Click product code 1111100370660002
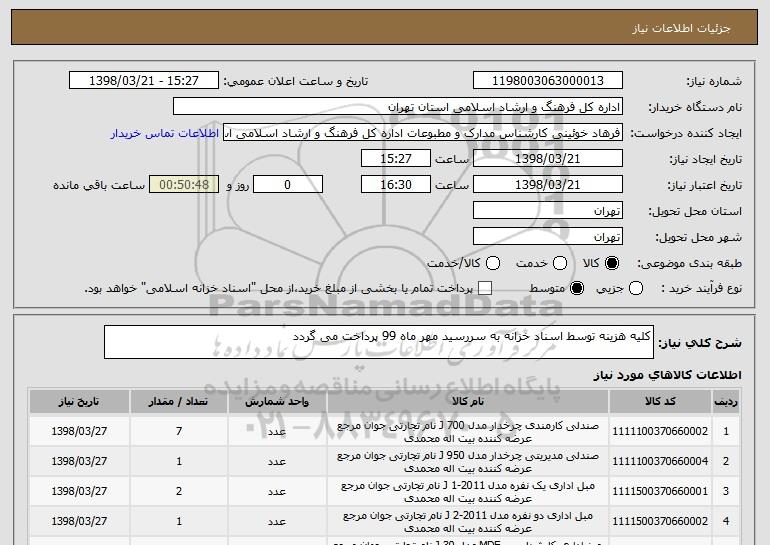The height and width of the screenshot is (545, 770). pyautogui.click(x=660, y=432)
